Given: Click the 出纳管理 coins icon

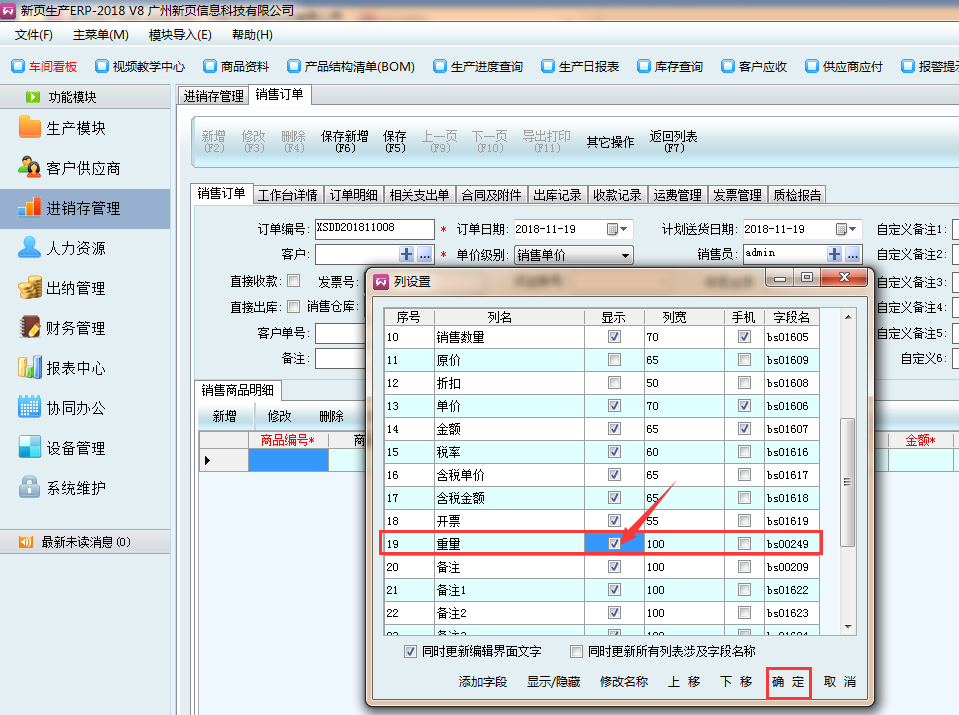Looking at the screenshot, I should click(x=30, y=288).
